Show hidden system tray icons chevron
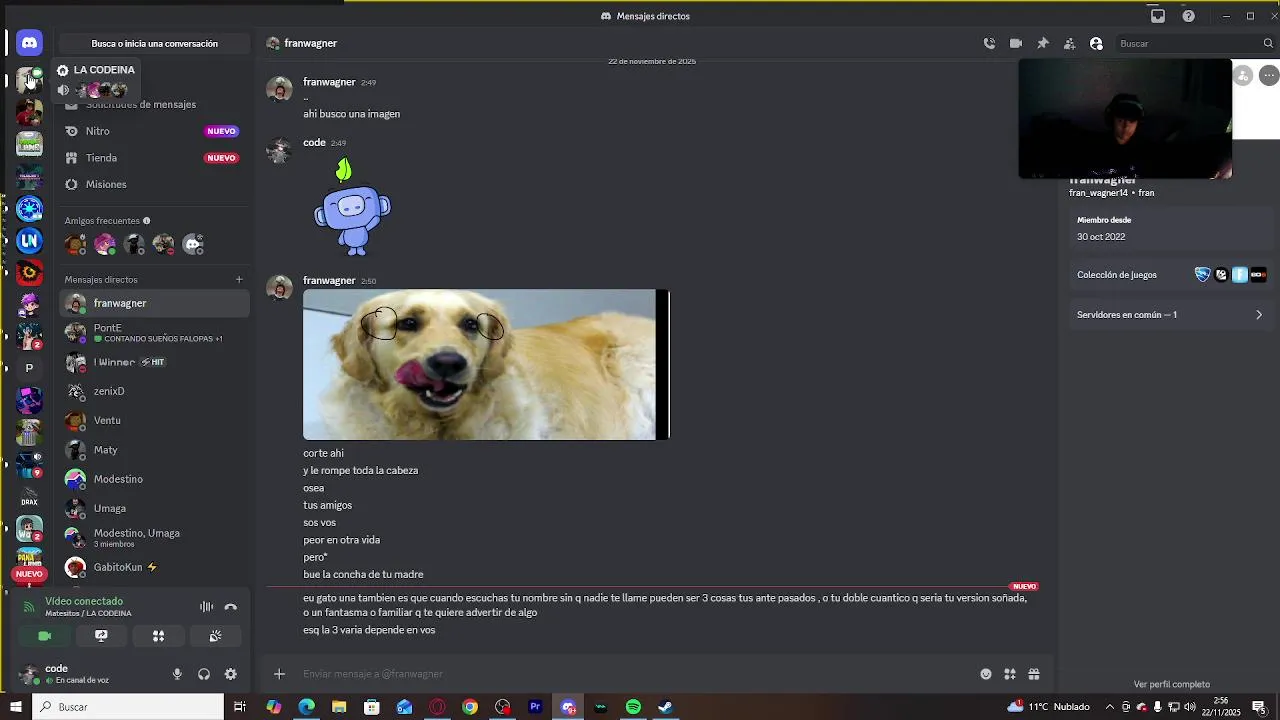The height and width of the screenshot is (720, 1280). [x=1109, y=707]
